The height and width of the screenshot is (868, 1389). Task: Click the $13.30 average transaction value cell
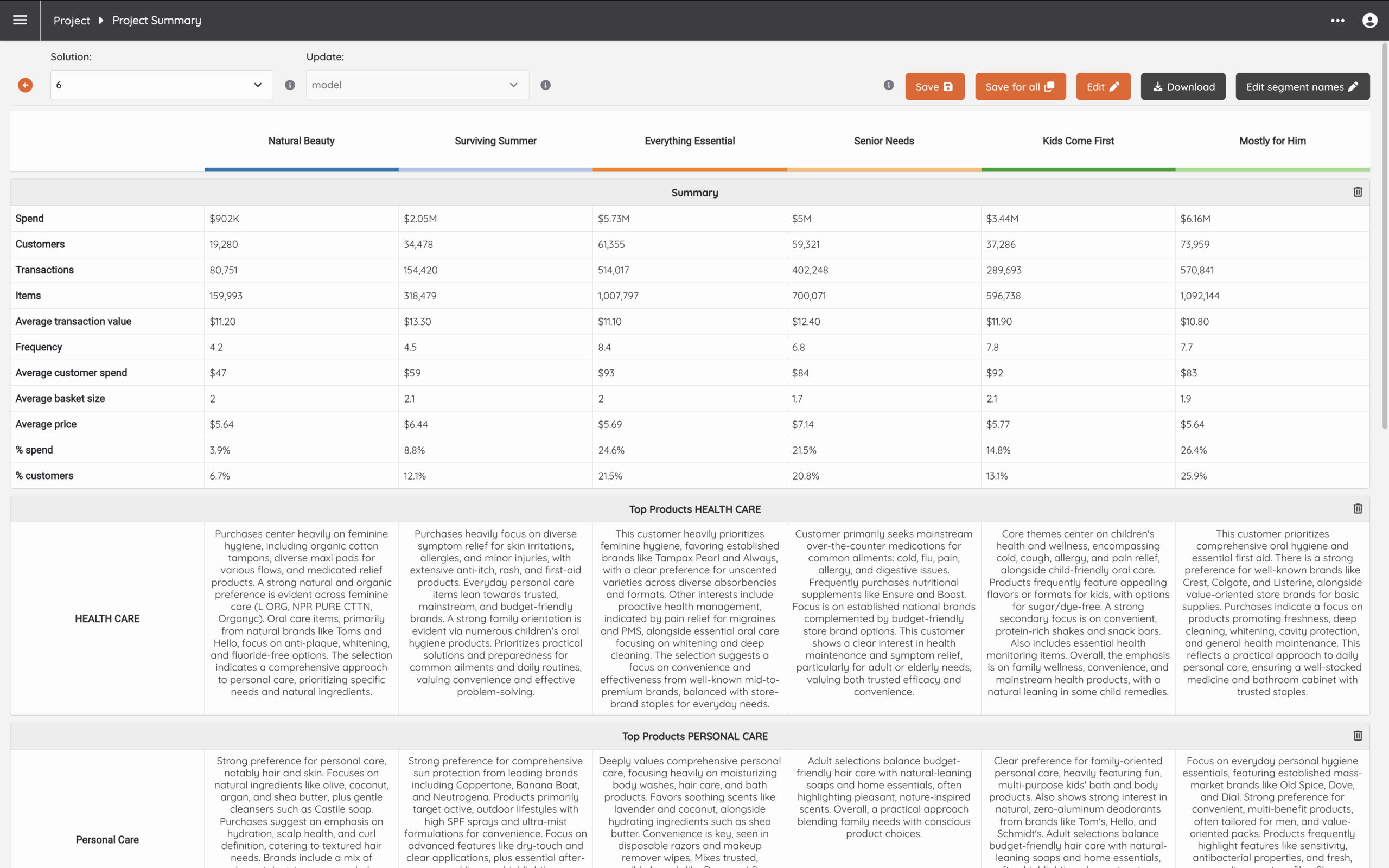[495, 322]
